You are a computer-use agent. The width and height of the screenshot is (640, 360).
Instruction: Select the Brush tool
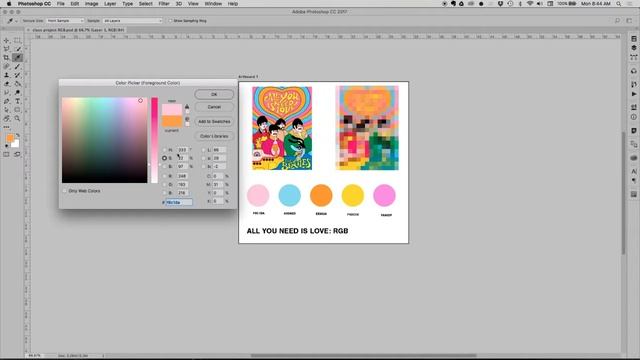pos(17,66)
